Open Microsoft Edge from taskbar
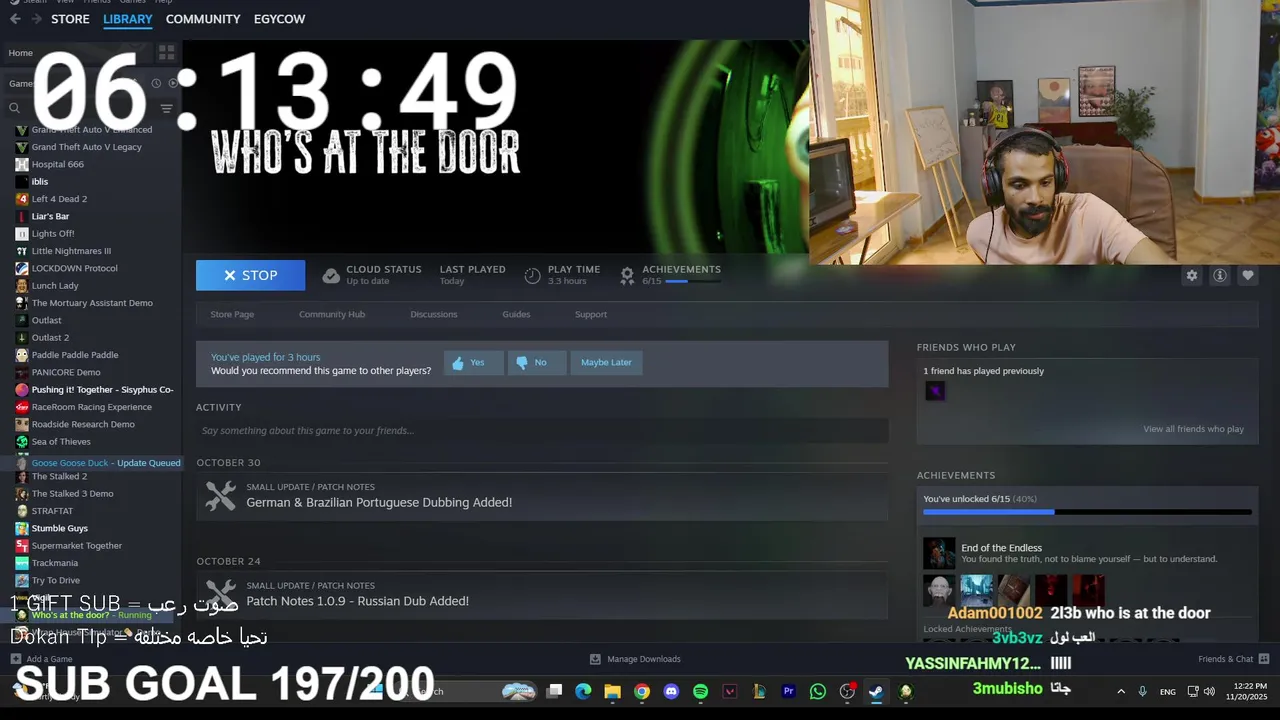 583,691
